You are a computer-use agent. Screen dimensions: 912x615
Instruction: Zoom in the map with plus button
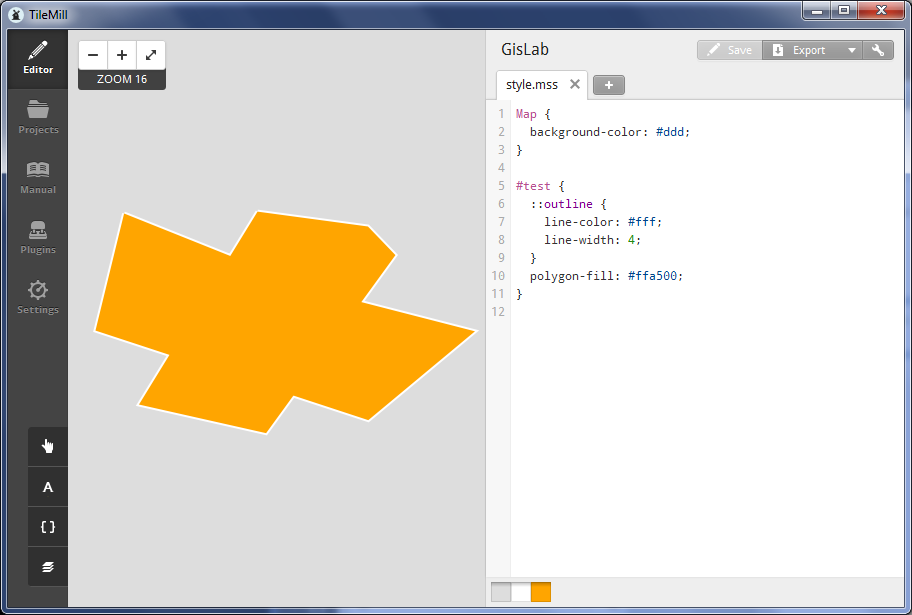click(122, 55)
